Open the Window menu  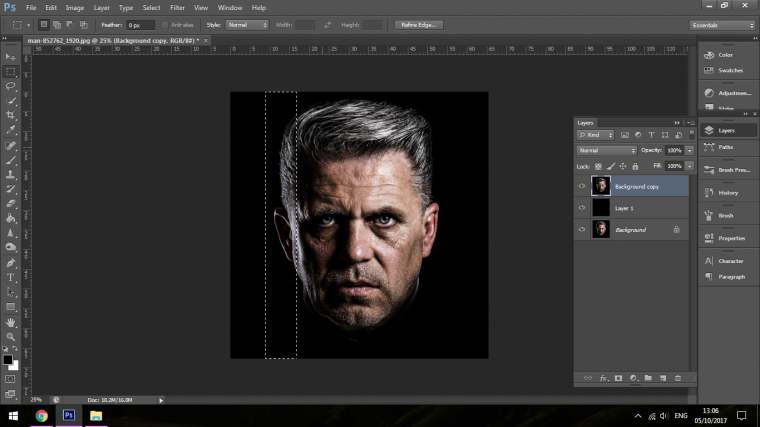(230, 8)
